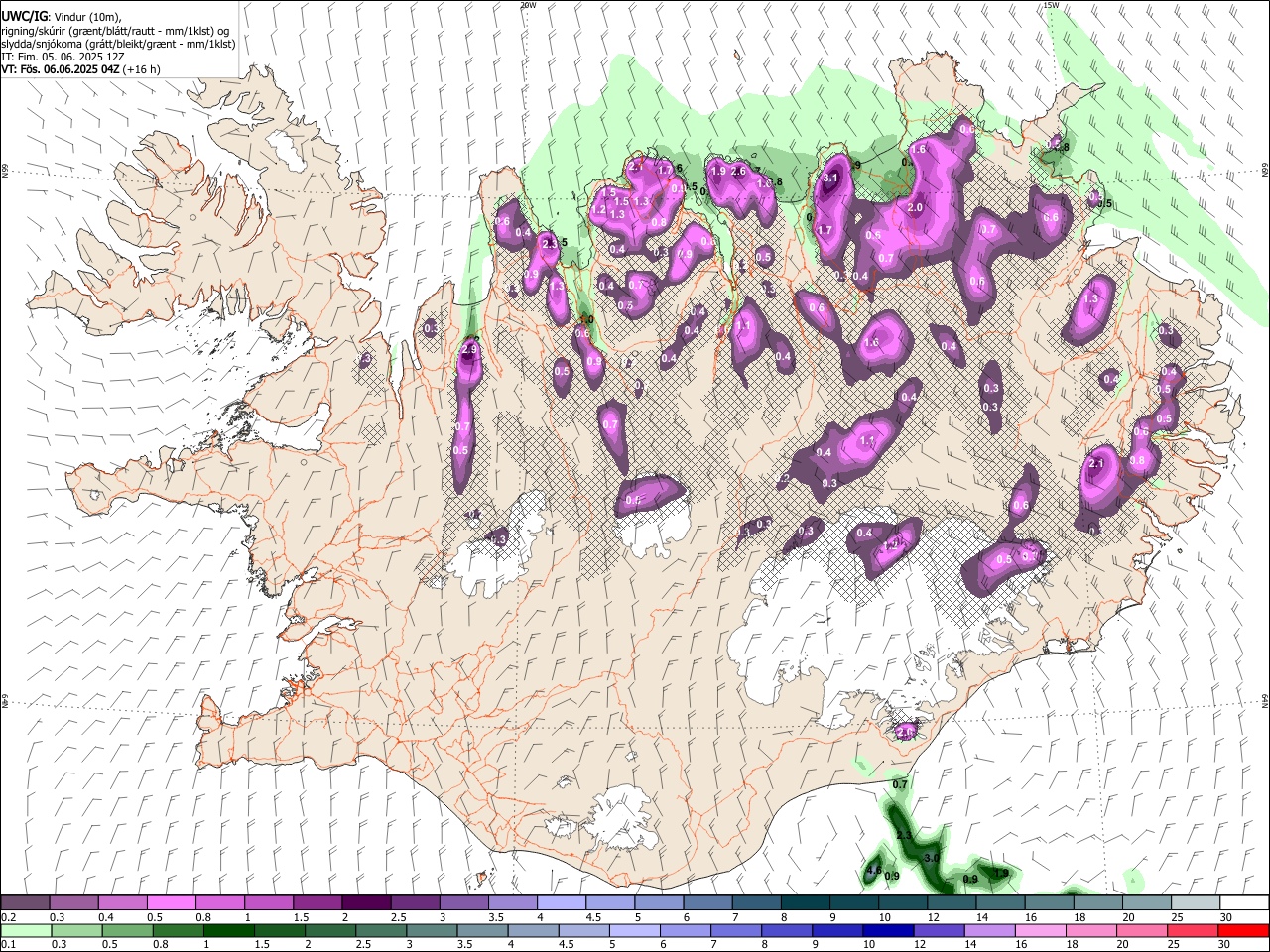Click palest green rainfall swatch between 0.1 and 0.3
This screenshot has height=952, width=1270.
tap(26, 931)
